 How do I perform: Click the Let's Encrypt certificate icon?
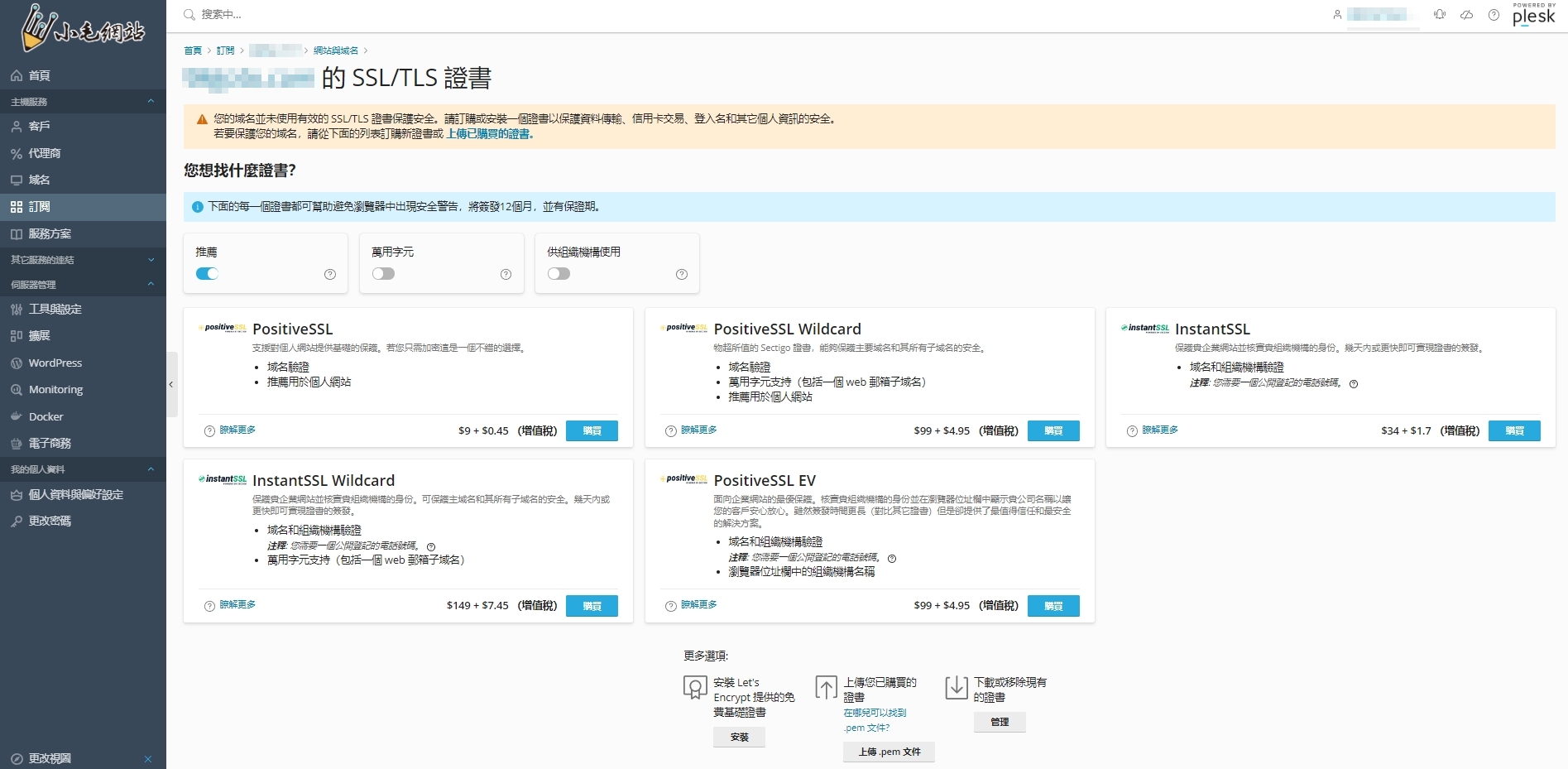695,687
